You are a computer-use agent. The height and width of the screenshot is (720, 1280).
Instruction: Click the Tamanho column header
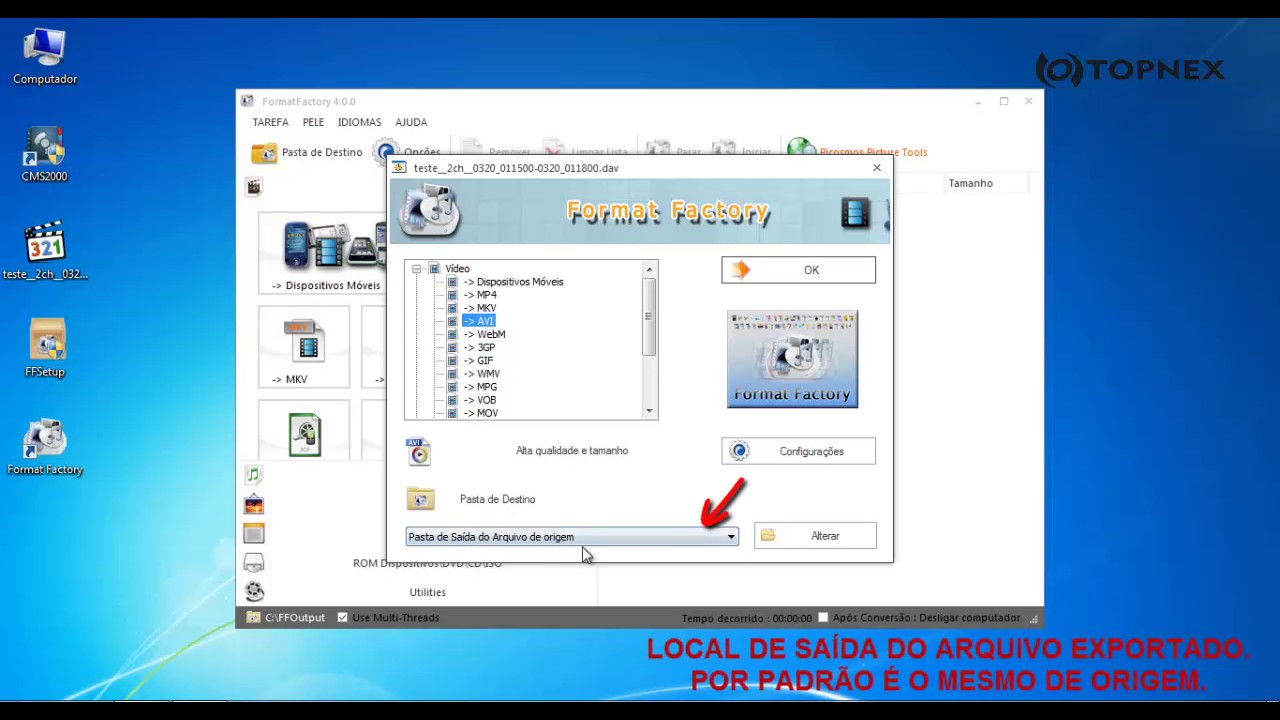971,183
